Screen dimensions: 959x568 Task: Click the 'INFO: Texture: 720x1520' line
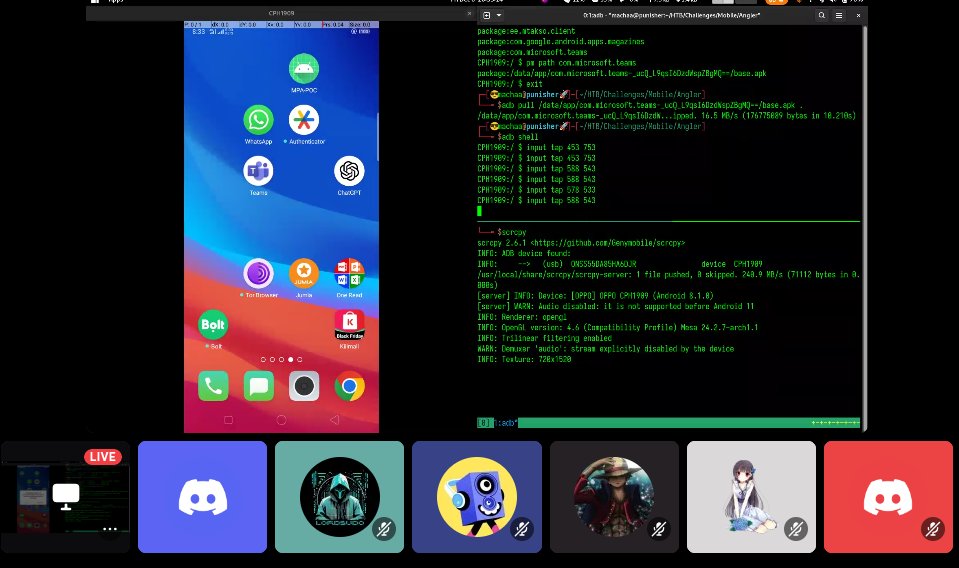pyautogui.click(x=524, y=360)
